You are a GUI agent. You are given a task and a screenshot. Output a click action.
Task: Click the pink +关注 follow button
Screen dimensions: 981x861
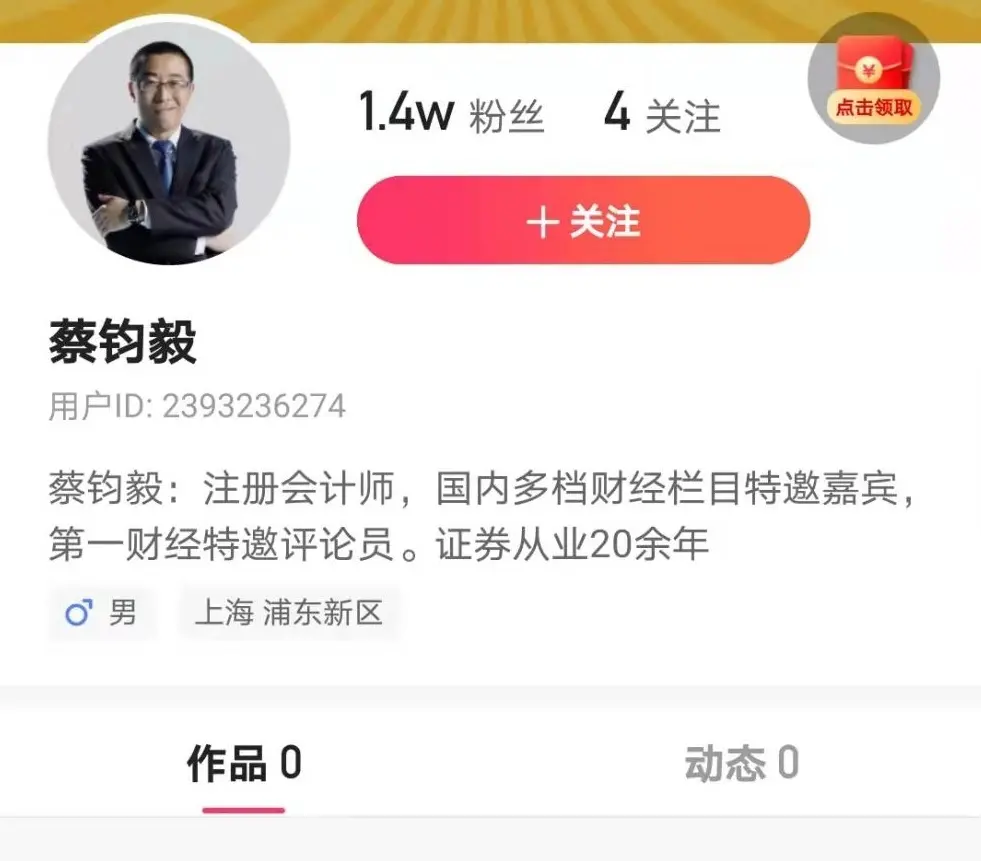coord(584,220)
